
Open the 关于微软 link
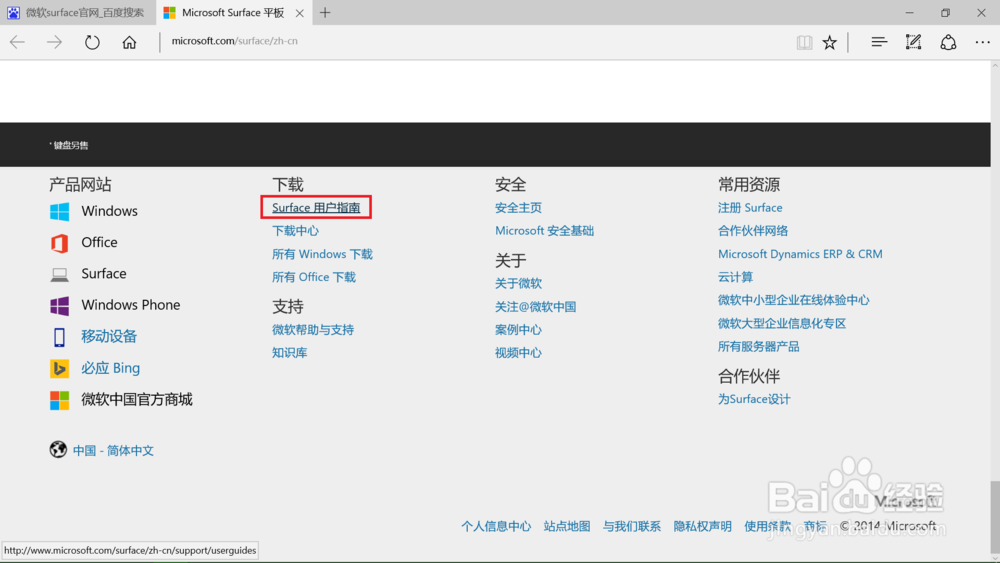518,284
